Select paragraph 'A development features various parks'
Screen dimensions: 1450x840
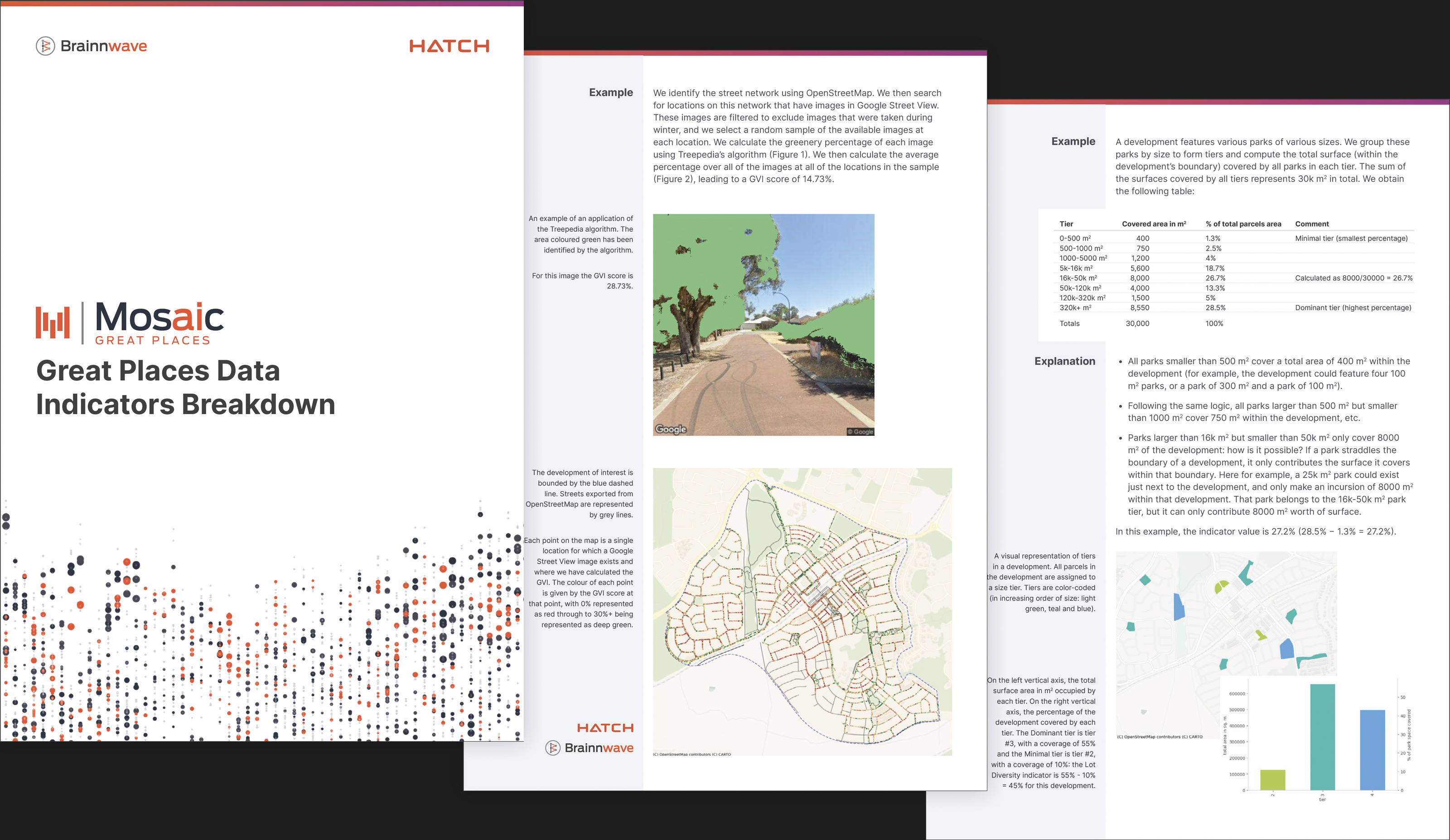pos(1262,166)
